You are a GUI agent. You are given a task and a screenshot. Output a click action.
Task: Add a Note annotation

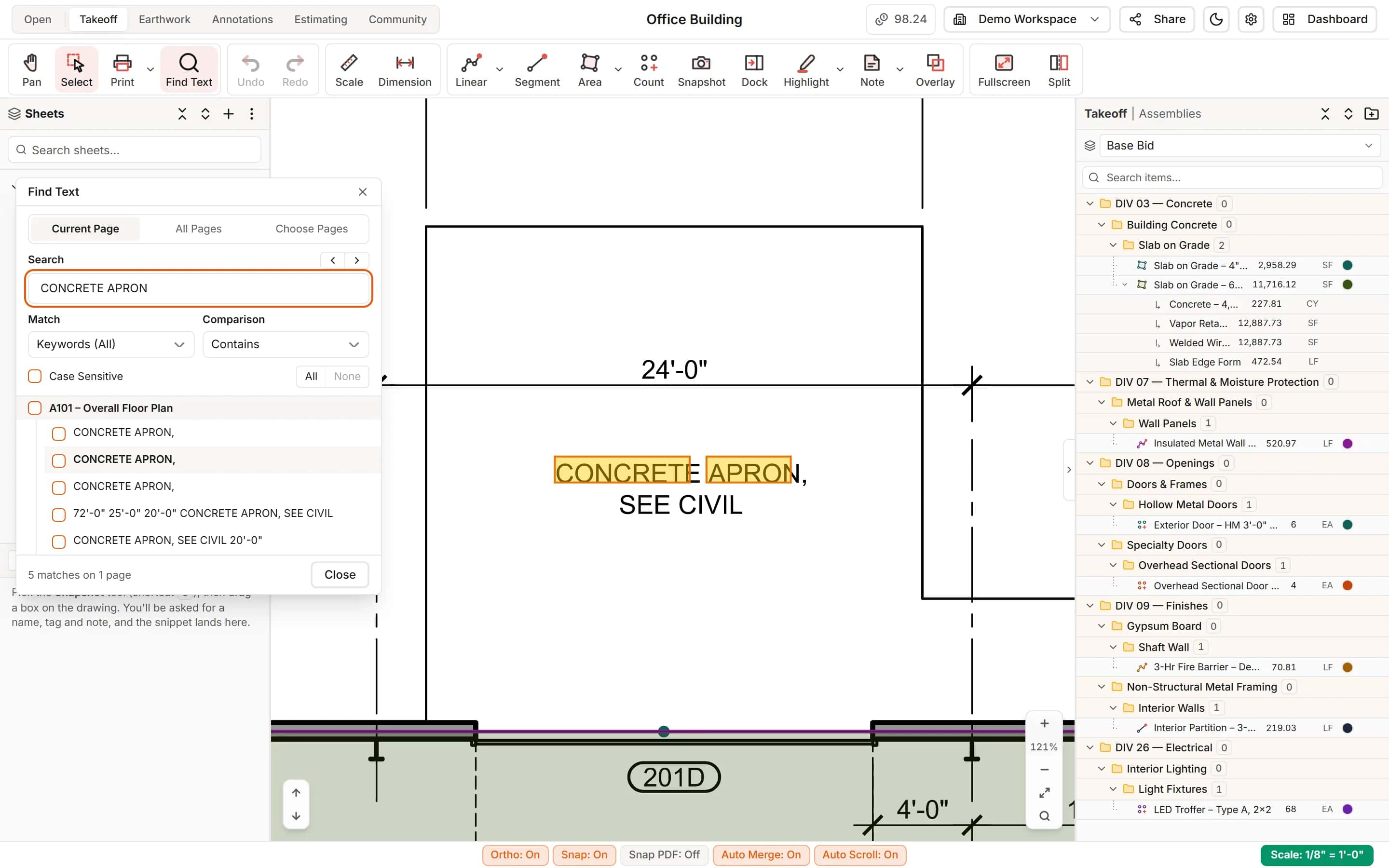[x=872, y=69]
